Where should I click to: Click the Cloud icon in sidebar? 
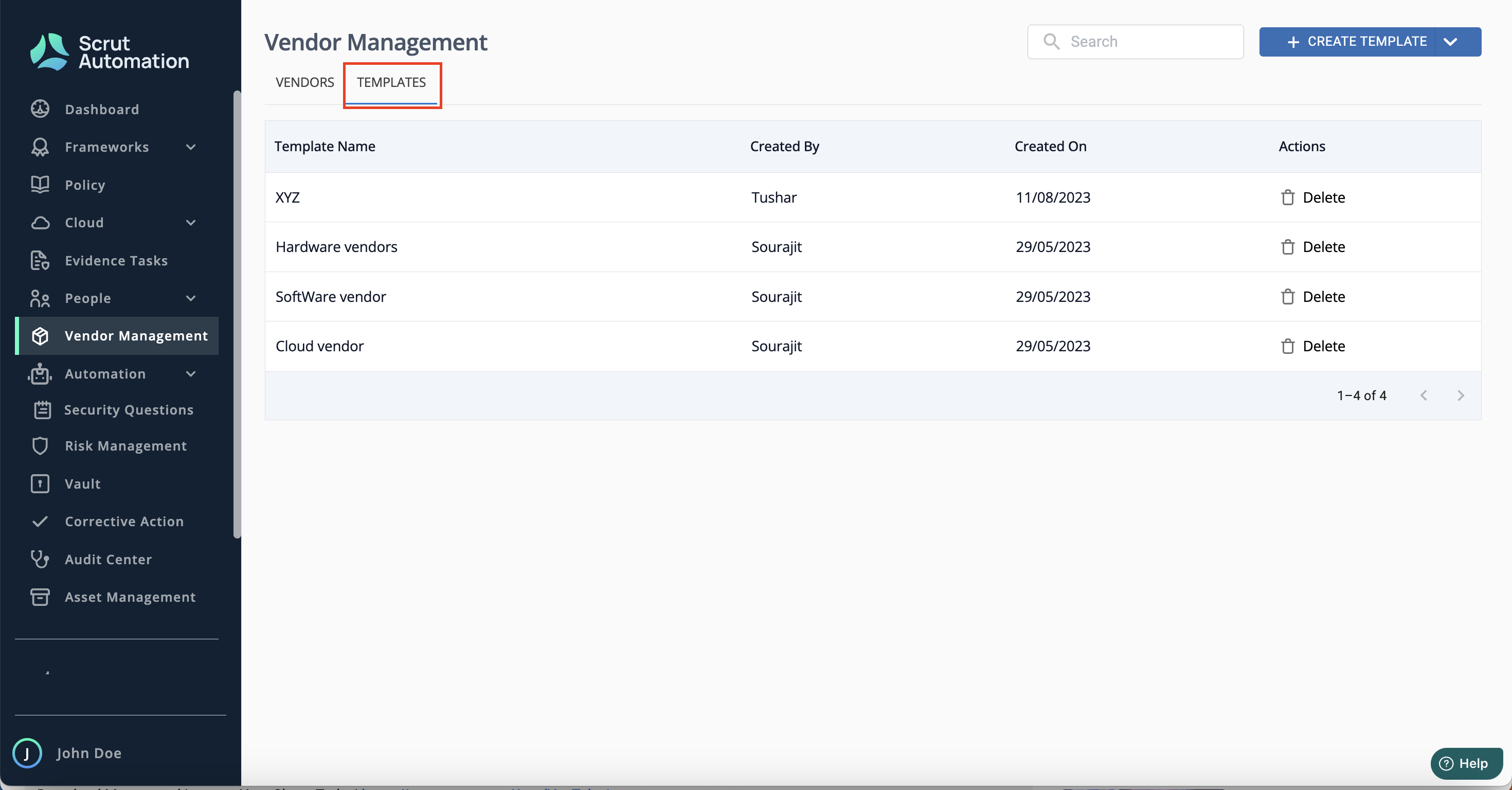pyautogui.click(x=40, y=222)
